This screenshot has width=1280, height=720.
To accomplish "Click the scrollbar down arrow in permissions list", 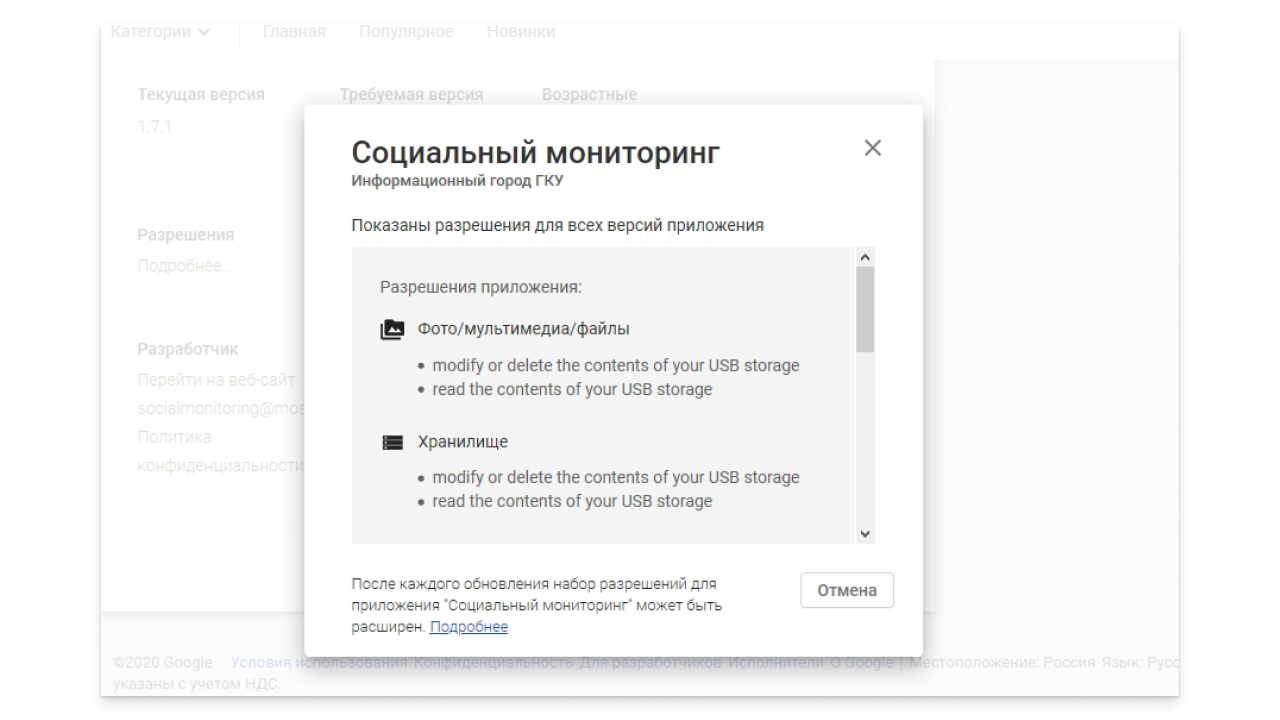I will 865,534.
